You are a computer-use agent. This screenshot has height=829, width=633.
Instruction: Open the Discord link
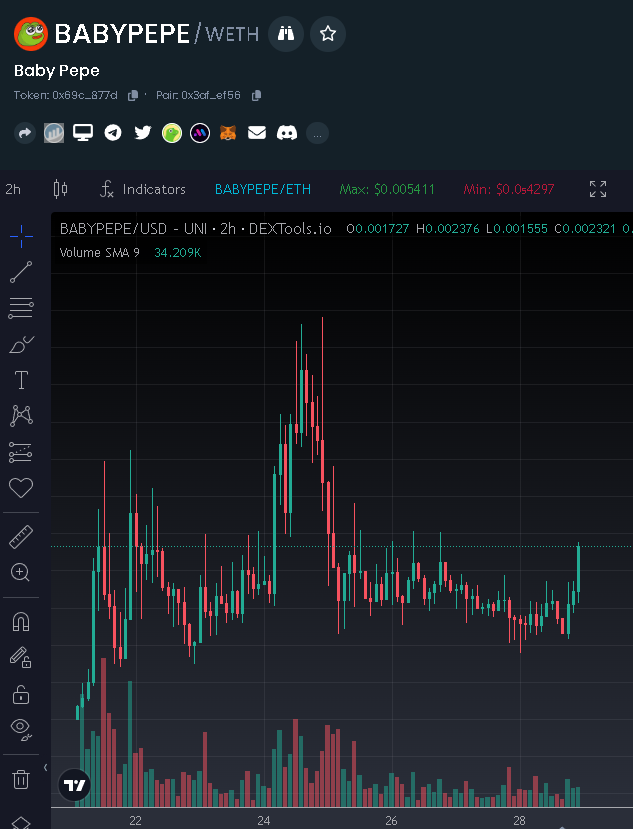(287, 133)
